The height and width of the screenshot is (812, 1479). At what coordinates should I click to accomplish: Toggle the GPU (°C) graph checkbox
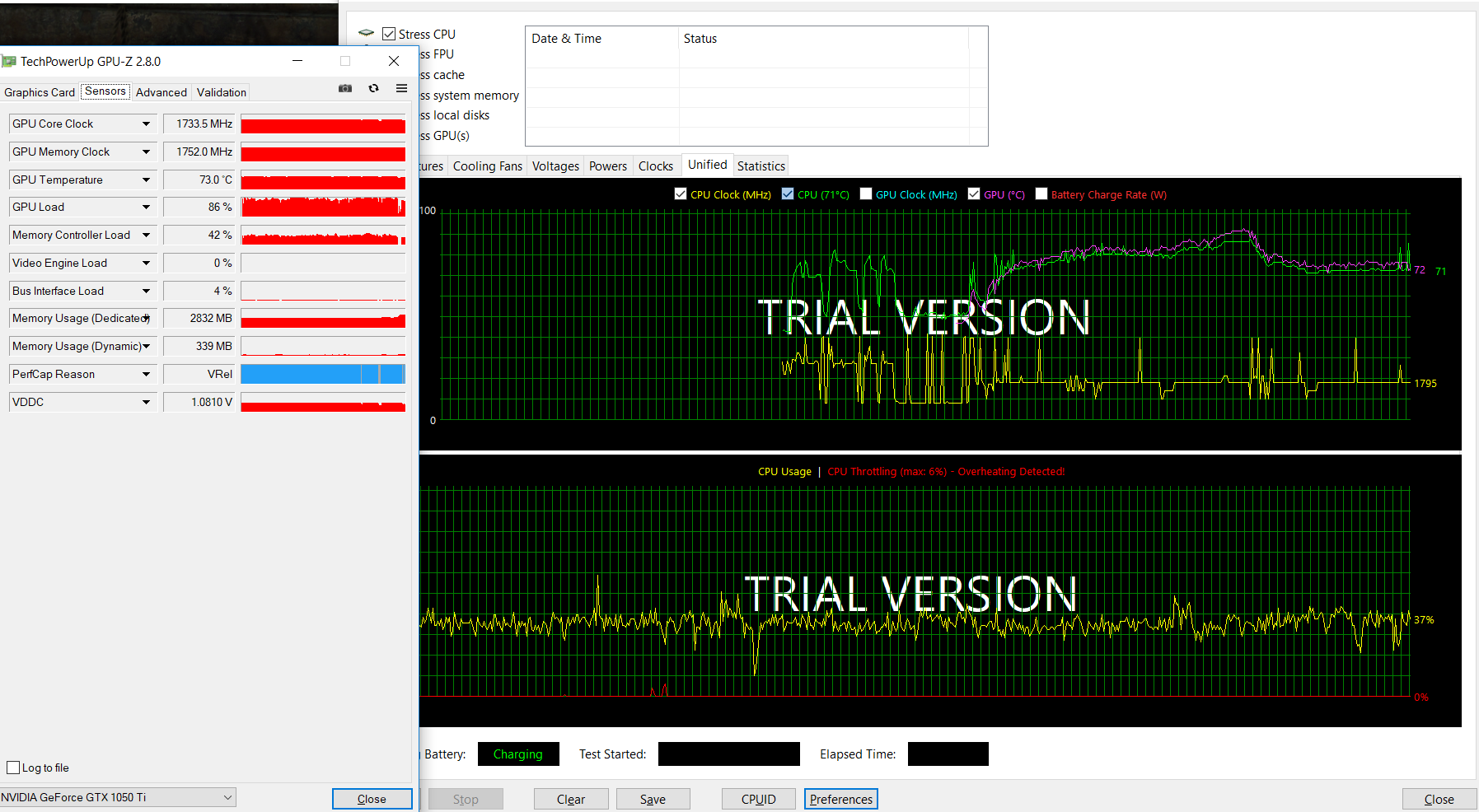point(974,194)
